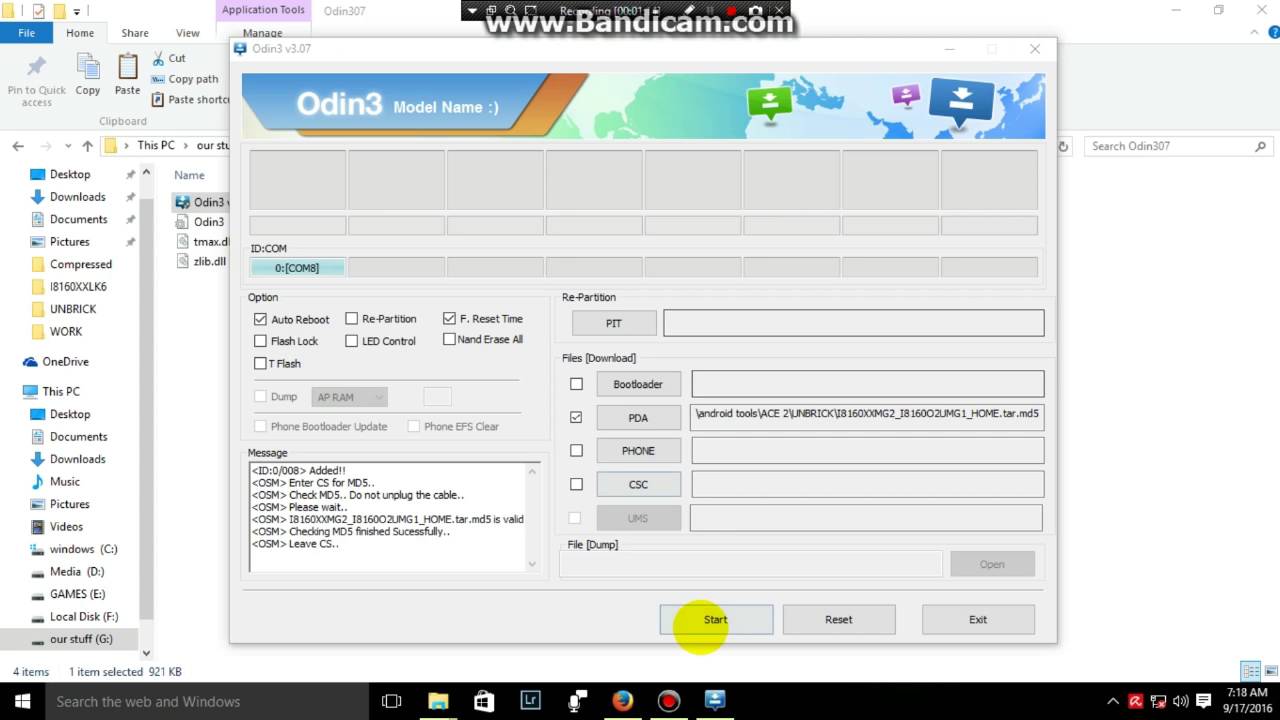Open Firefox from the taskbar
The width and height of the screenshot is (1280, 720).
point(623,701)
